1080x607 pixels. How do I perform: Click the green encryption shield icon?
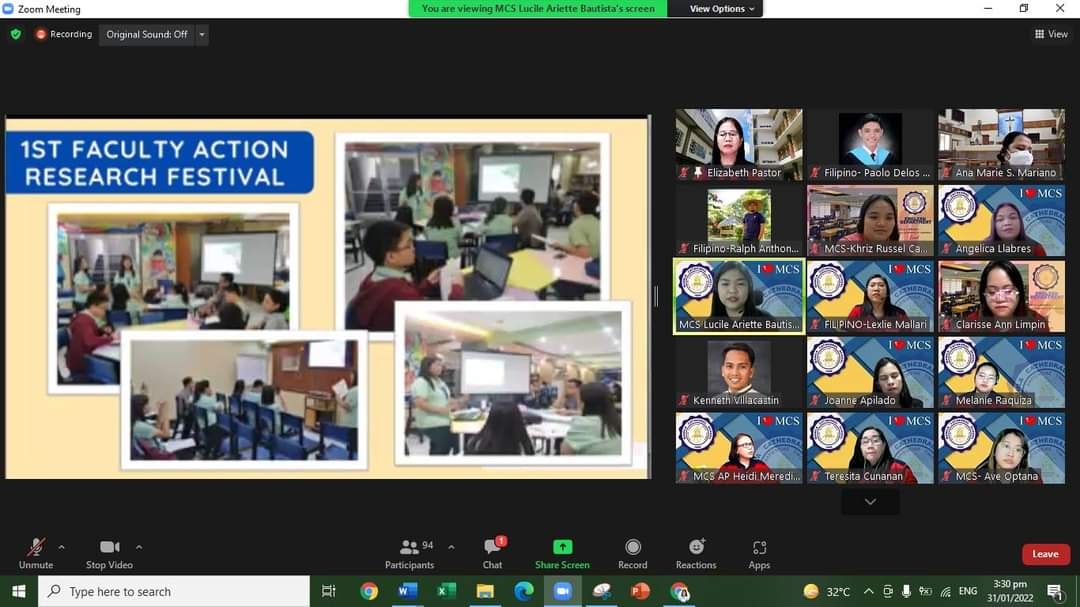tap(16, 34)
